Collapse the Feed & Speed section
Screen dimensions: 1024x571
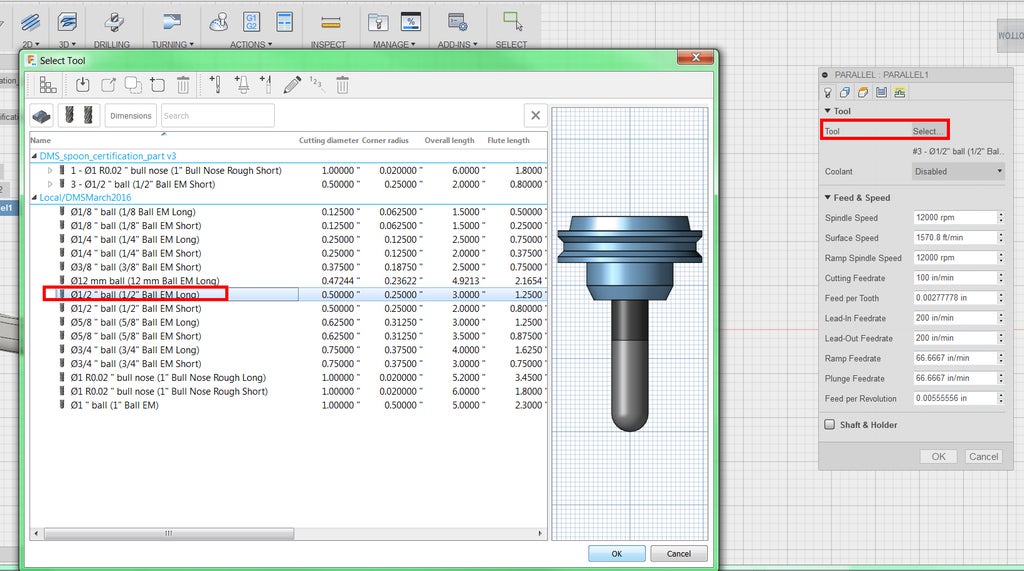(x=828, y=198)
